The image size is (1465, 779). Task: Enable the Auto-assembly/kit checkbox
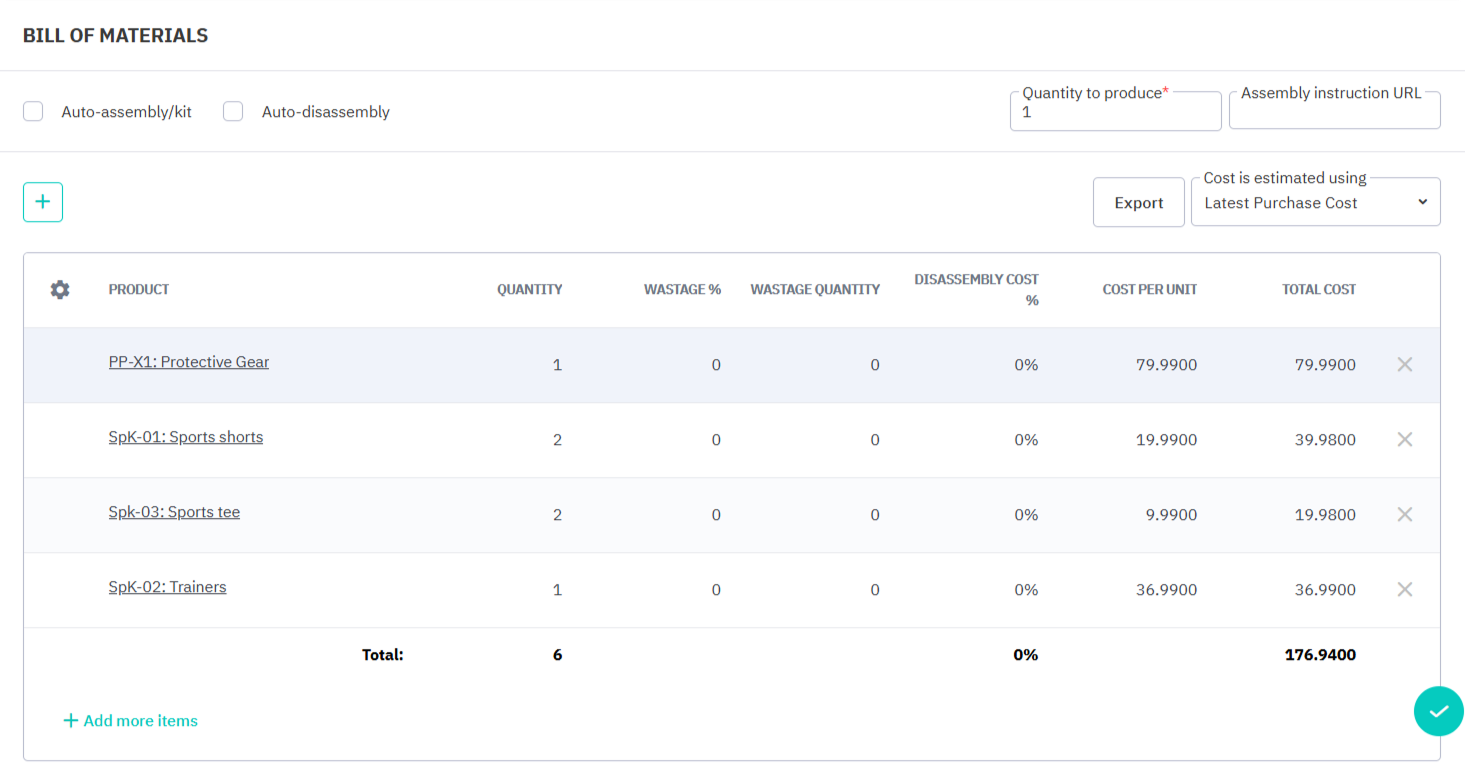click(x=33, y=112)
